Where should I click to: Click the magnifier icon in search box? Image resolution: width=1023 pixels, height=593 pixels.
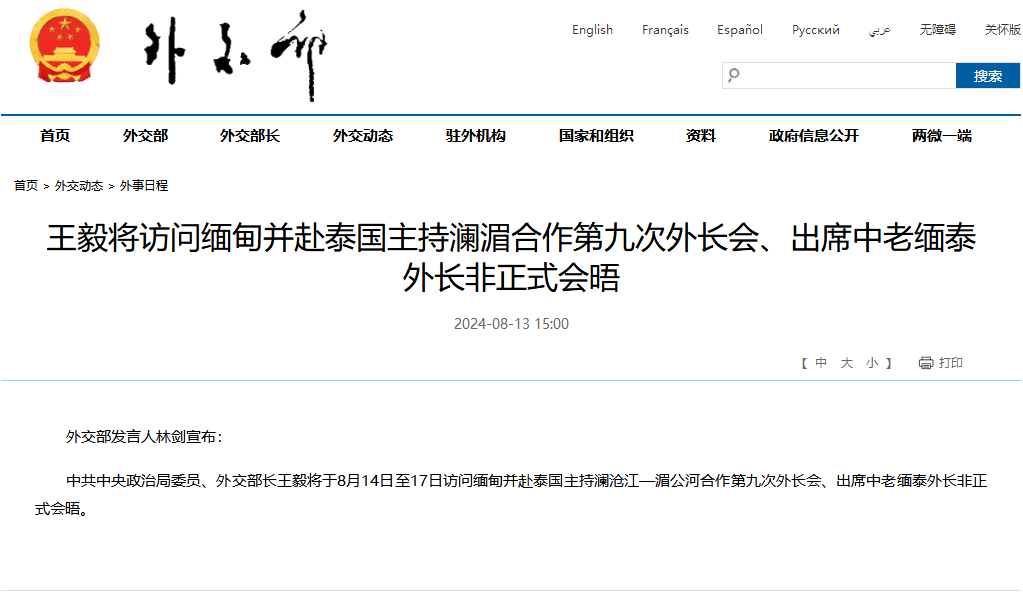pos(734,75)
